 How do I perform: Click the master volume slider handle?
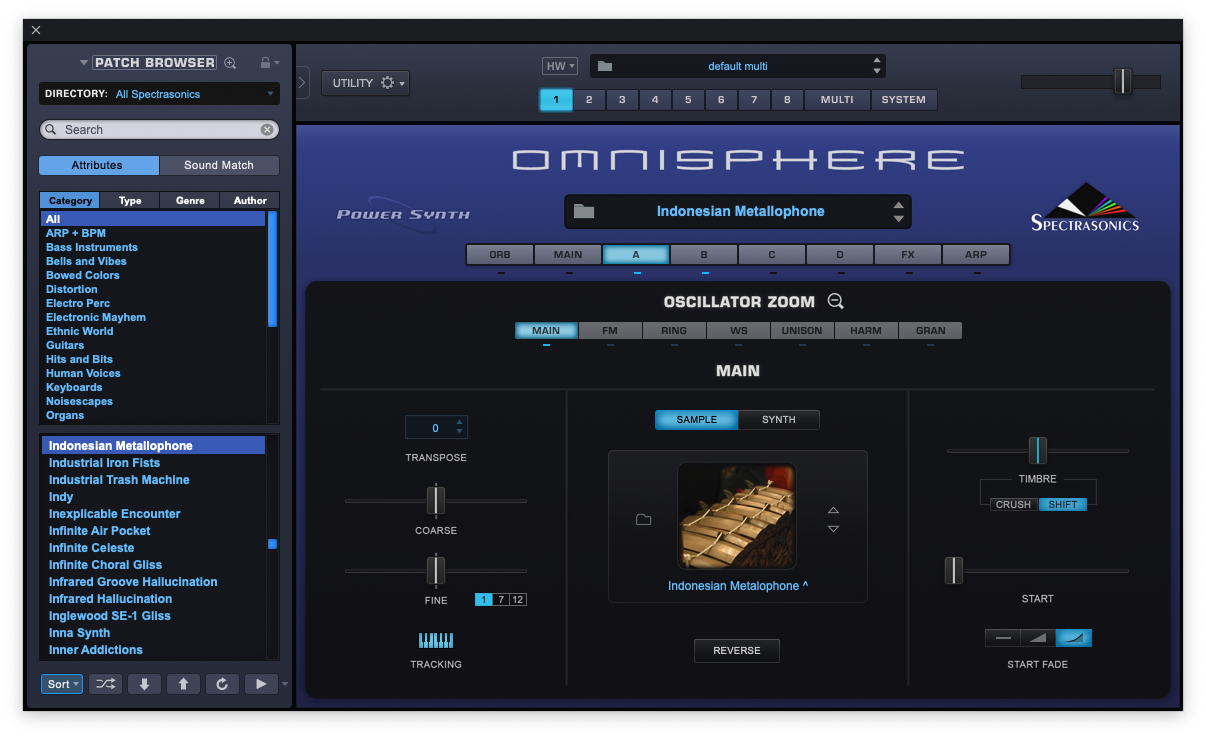[x=1123, y=82]
